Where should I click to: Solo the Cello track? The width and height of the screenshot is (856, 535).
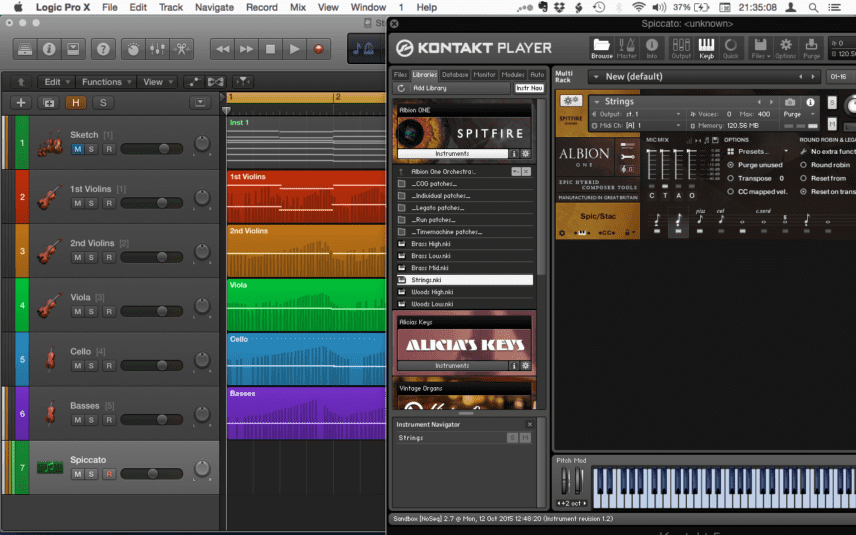coord(91,365)
